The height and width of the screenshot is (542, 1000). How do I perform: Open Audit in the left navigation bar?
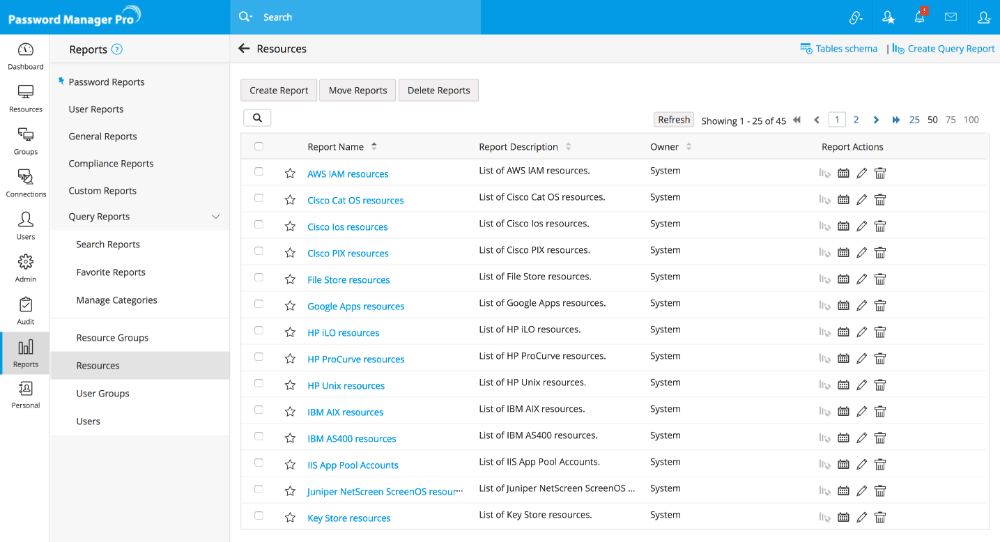(25, 309)
